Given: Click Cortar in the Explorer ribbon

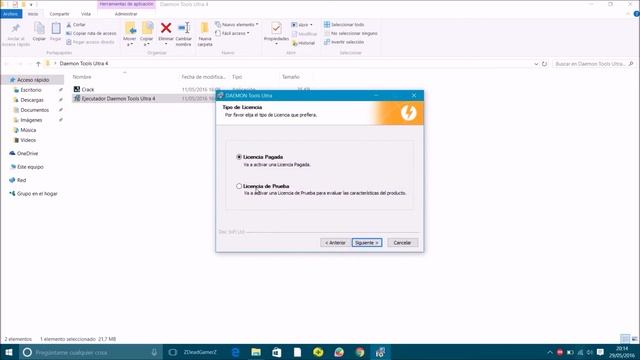Looking at the screenshot, I should [76, 25].
